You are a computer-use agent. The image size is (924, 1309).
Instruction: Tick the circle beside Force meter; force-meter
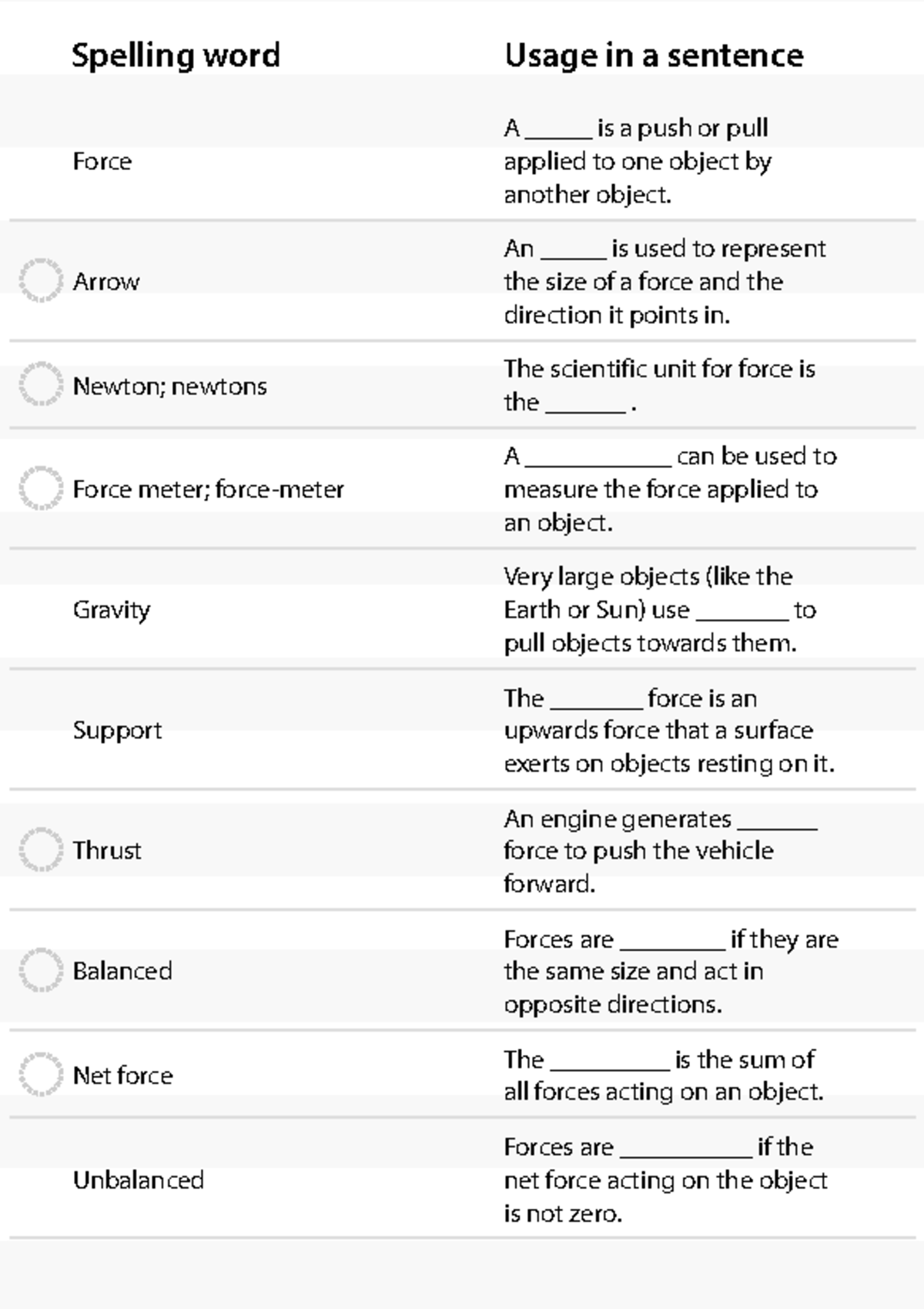click(x=41, y=488)
